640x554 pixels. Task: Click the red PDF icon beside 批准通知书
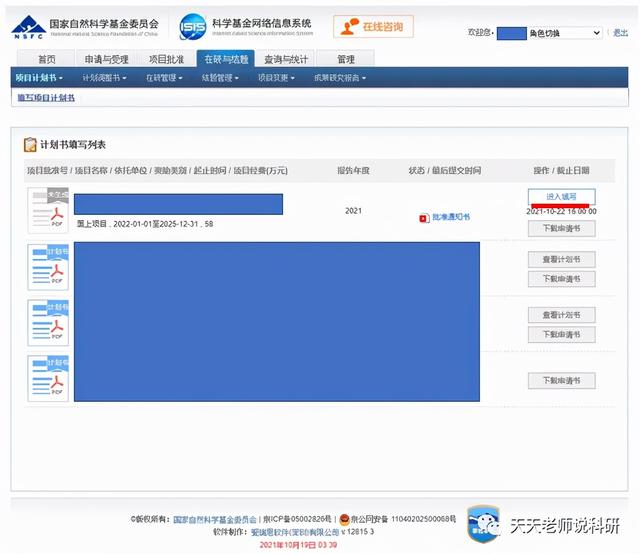coord(424,218)
